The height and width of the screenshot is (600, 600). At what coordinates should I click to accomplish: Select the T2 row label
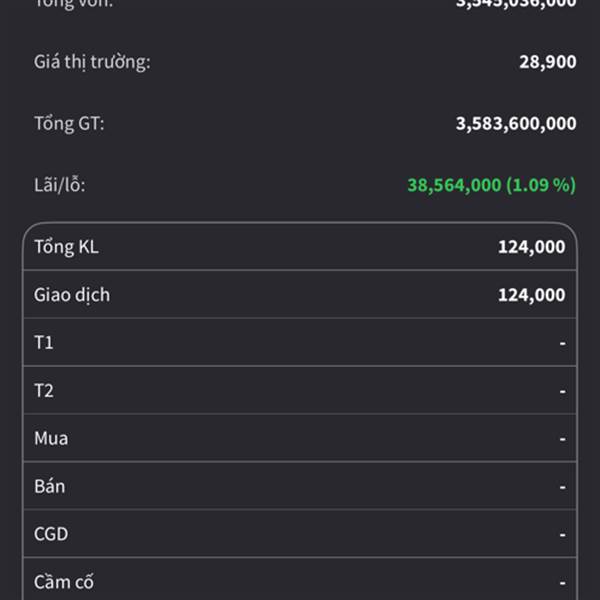44,391
